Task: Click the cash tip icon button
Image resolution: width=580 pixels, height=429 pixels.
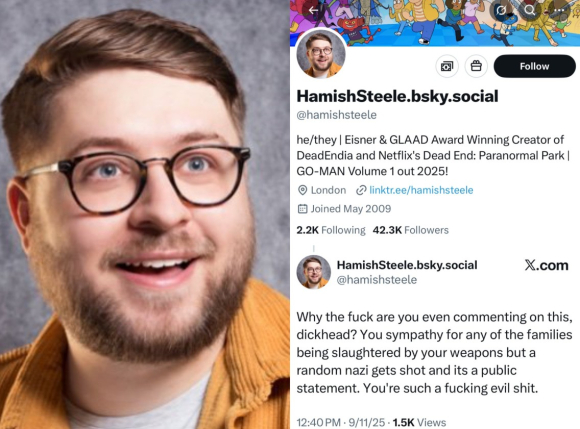Action: (x=447, y=66)
